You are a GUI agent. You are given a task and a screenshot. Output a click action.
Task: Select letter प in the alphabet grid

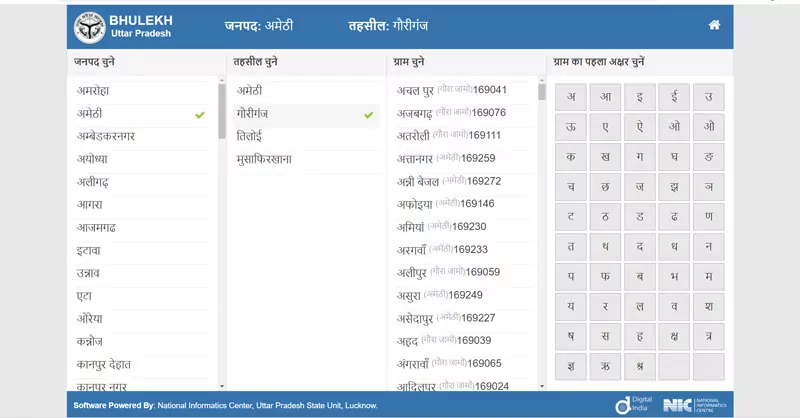click(x=571, y=277)
